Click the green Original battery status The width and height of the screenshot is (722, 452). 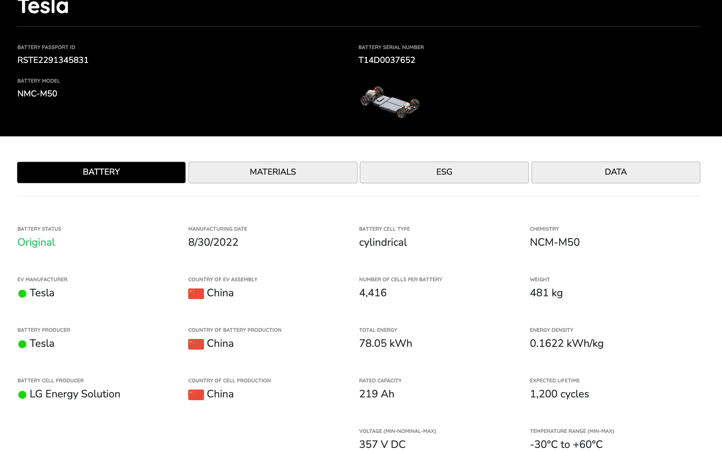36,242
